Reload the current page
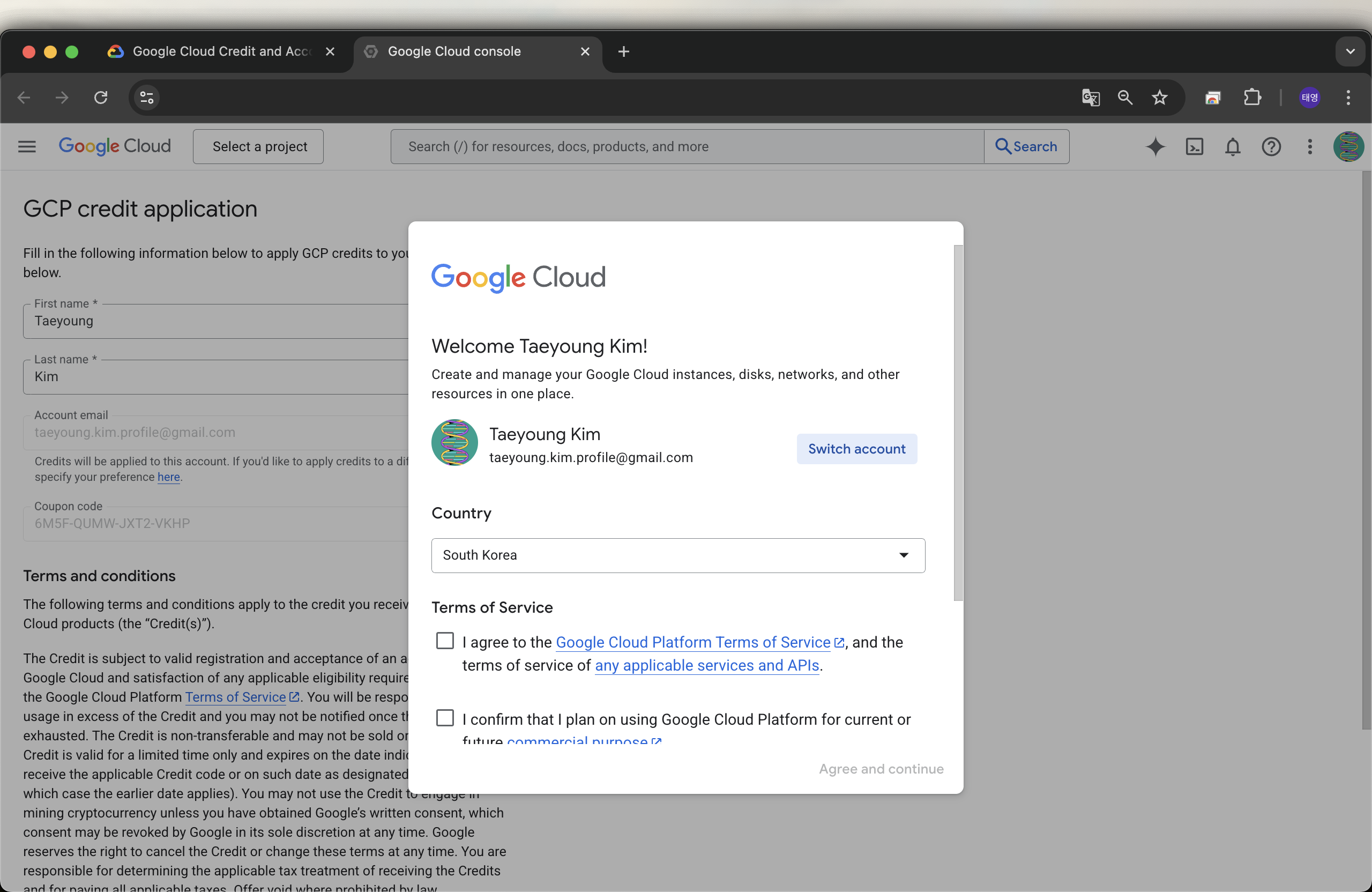This screenshot has height=892, width=1372. [101, 98]
